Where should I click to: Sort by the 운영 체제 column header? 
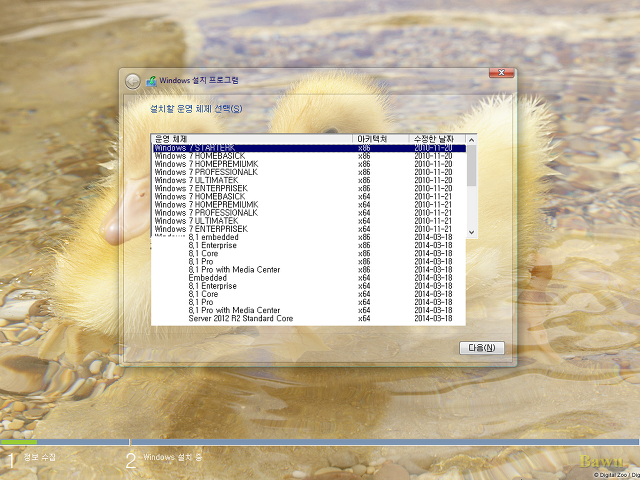252,139
